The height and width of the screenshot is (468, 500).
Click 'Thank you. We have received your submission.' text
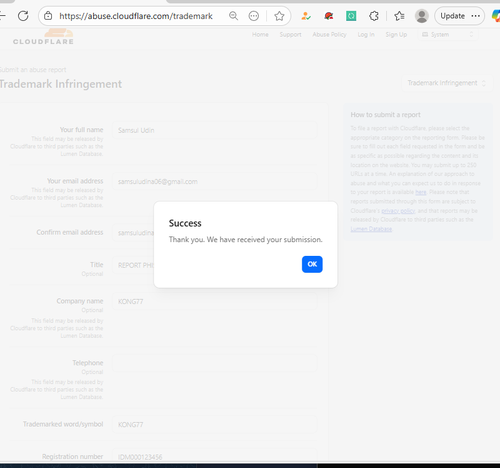pos(246,240)
